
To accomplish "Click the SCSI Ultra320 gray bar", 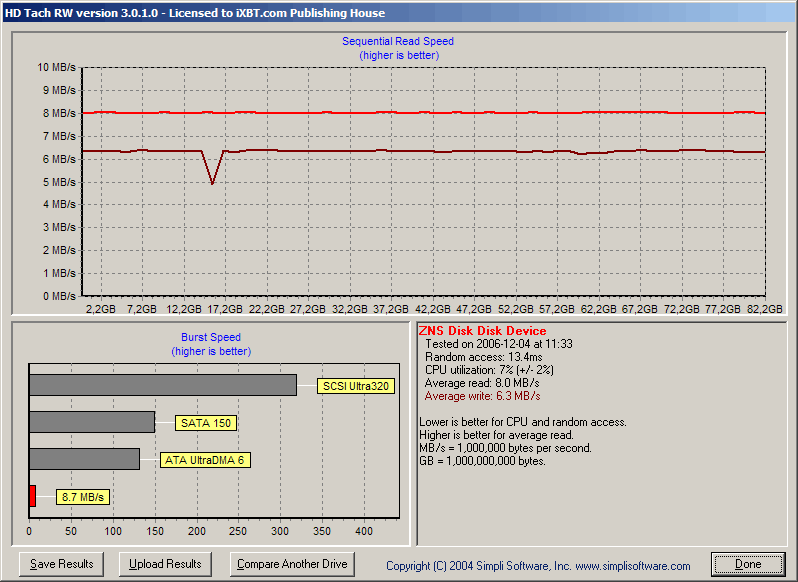I will click(163, 385).
